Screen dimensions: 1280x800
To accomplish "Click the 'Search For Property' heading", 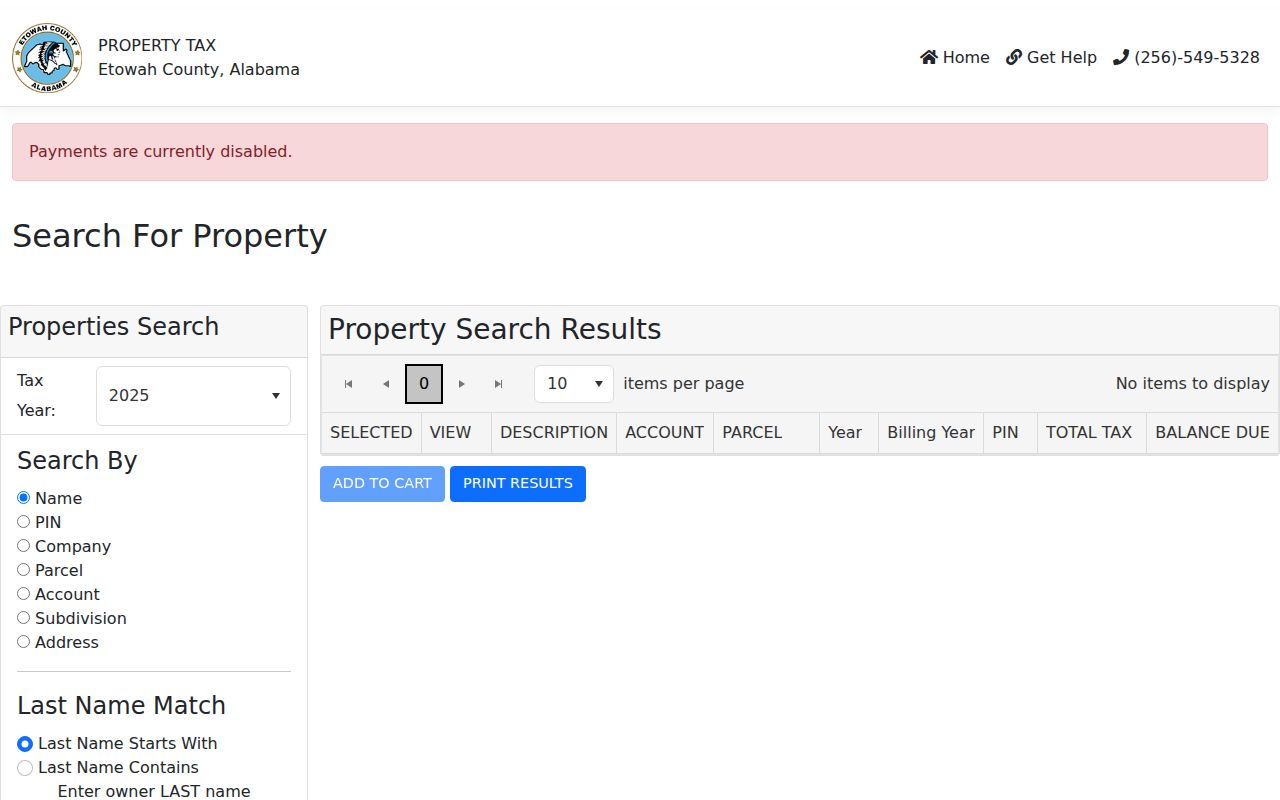I will [x=170, y=236].
